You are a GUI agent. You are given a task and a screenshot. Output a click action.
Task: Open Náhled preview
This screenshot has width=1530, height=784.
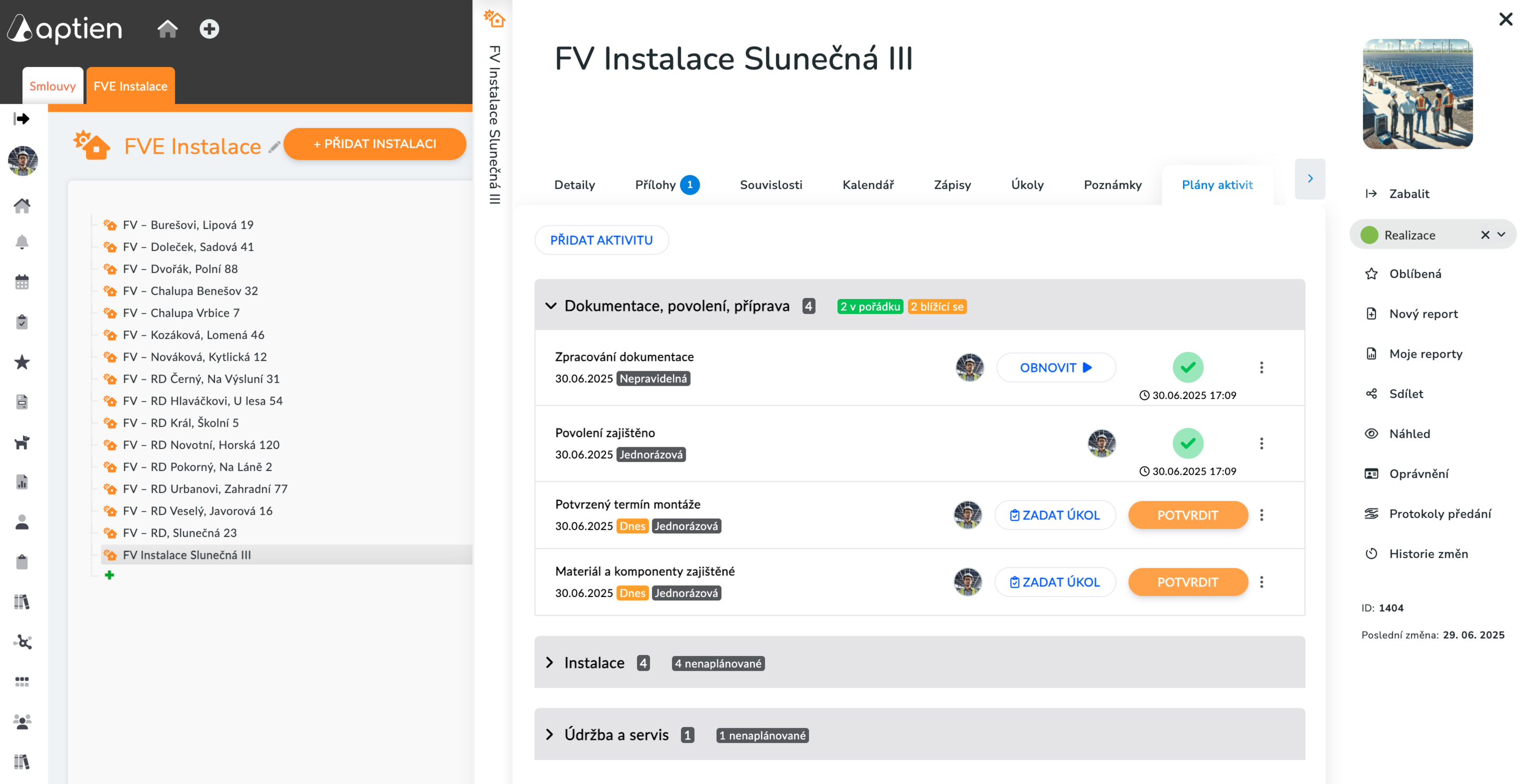click(x=1397, y=433)
